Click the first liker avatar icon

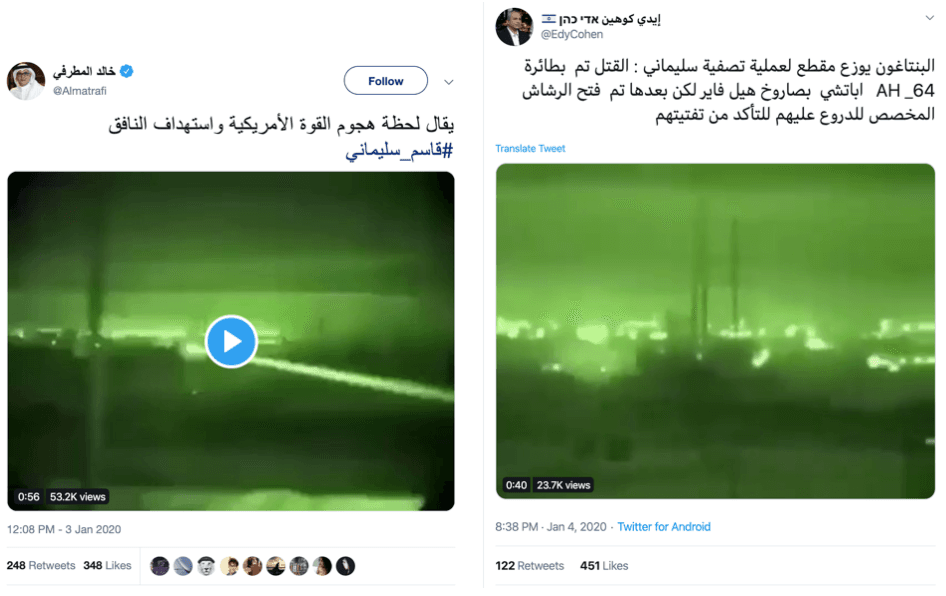(x=159, y=566)
